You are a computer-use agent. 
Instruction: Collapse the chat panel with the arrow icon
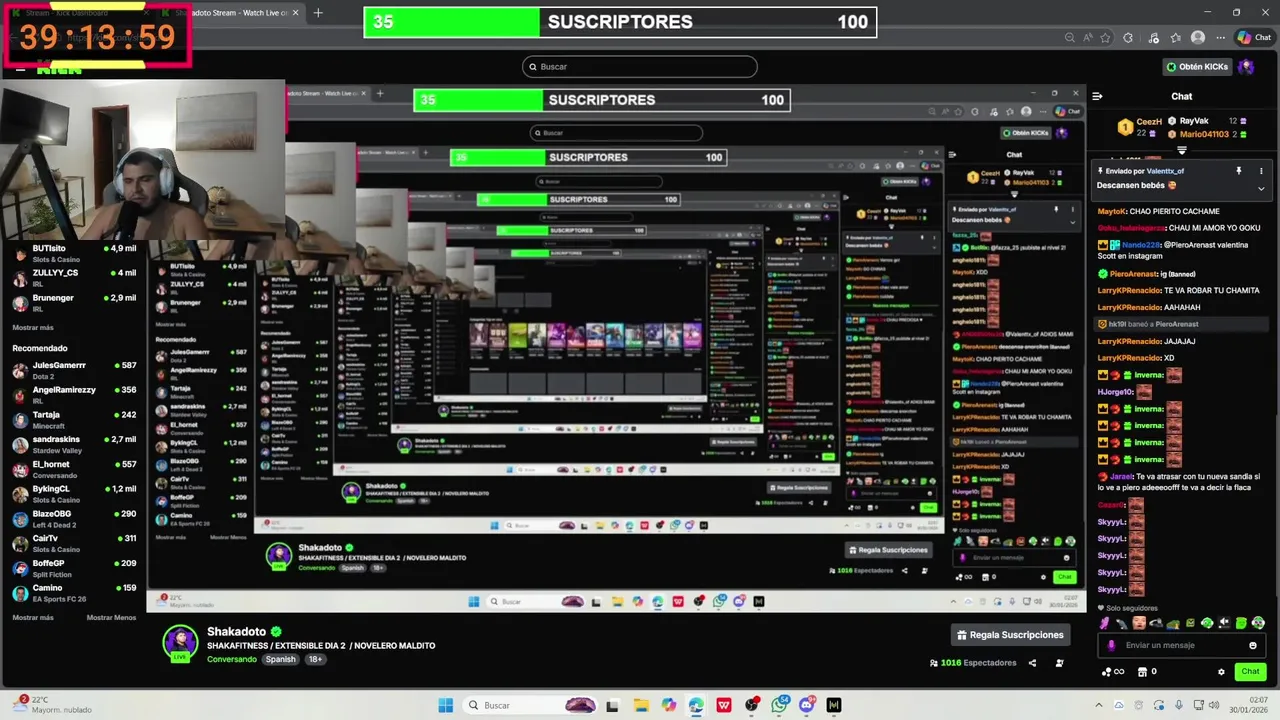click(1097, 96)
